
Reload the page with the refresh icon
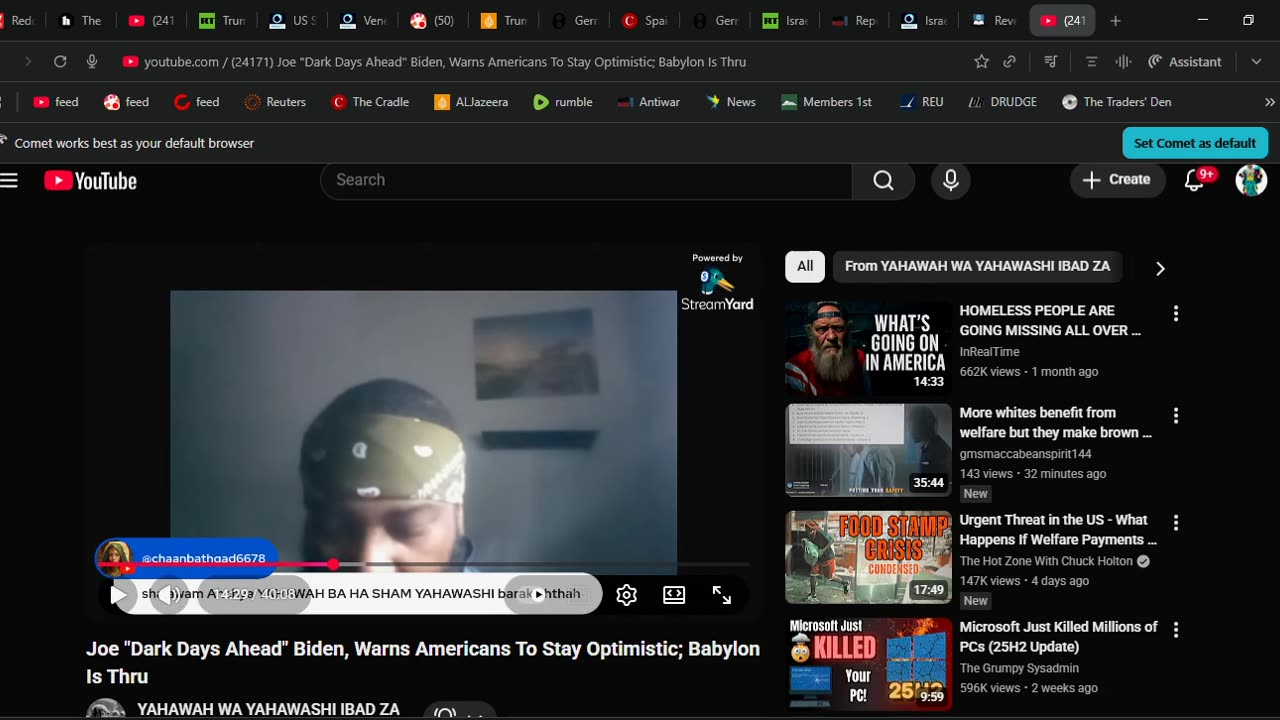click(x=60, y=62)
